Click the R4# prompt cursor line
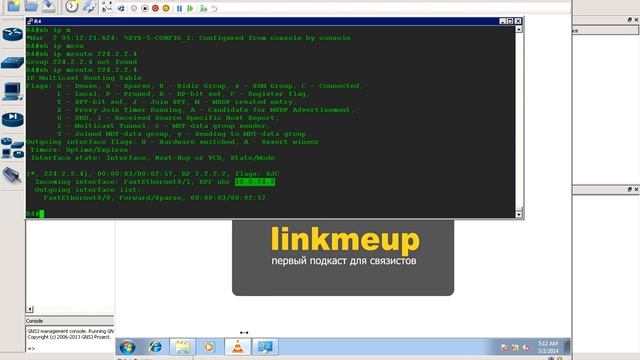The width and height of the screenshot is (640, 360). [35, 213]
